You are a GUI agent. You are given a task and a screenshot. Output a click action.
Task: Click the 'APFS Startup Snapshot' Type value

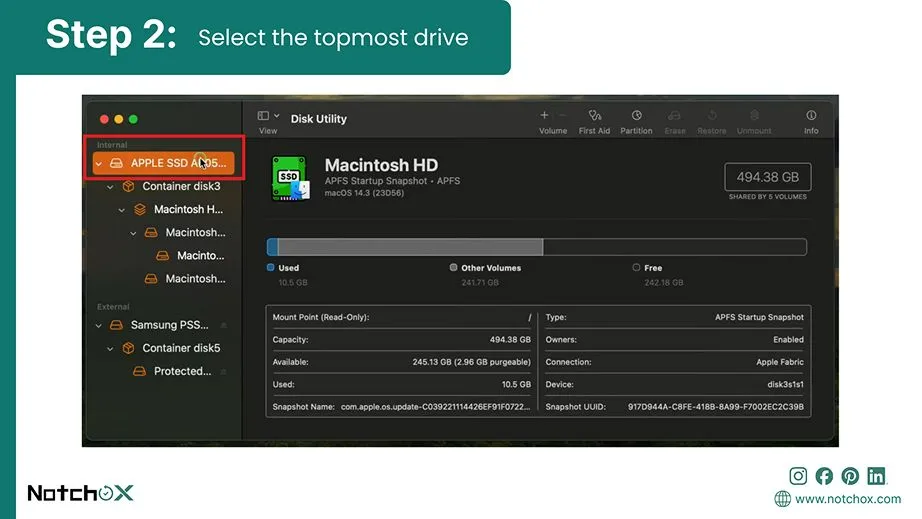click(759, 317)
